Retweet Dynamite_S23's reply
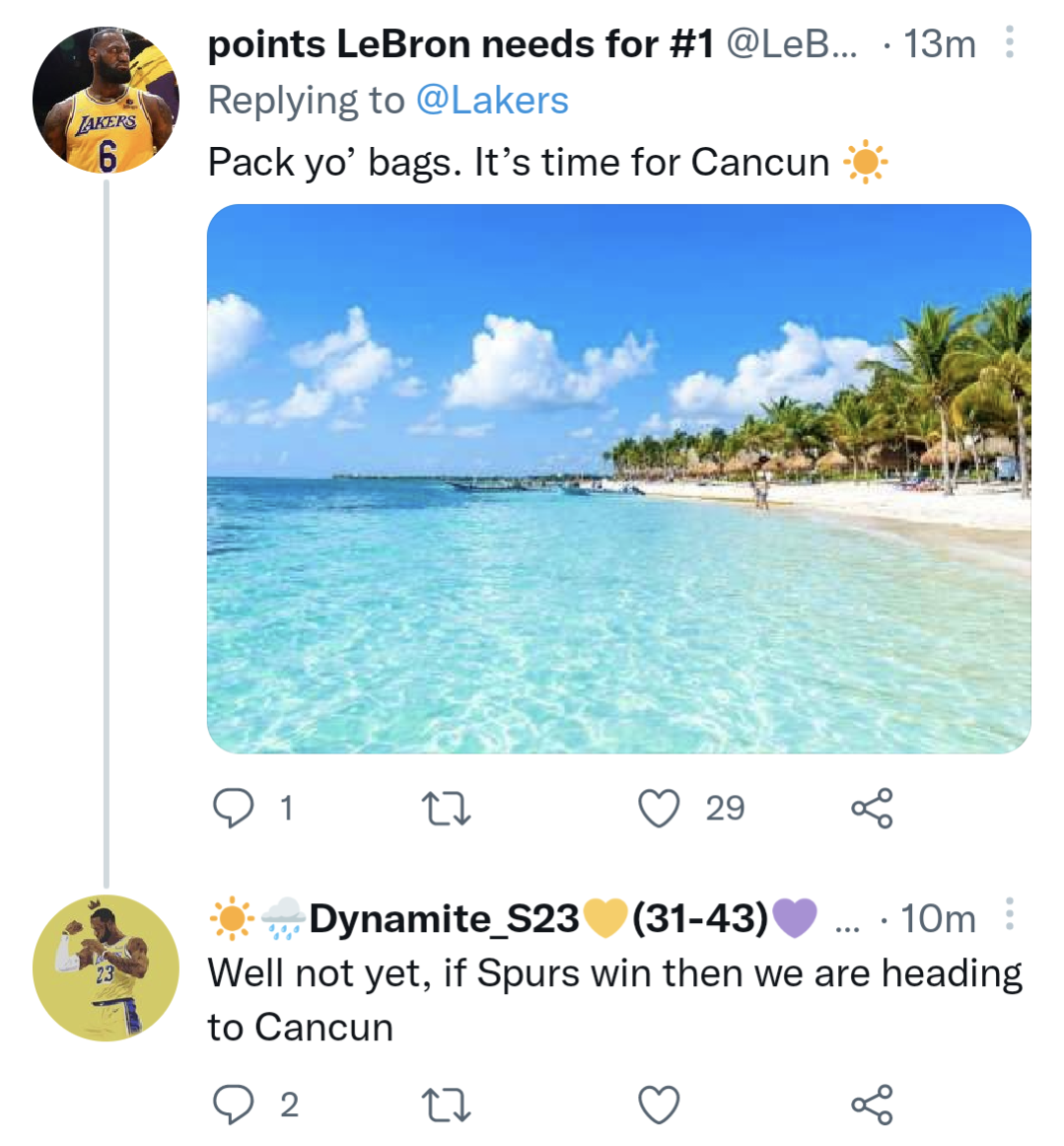The image size is (1064, 1146). 448,1103
